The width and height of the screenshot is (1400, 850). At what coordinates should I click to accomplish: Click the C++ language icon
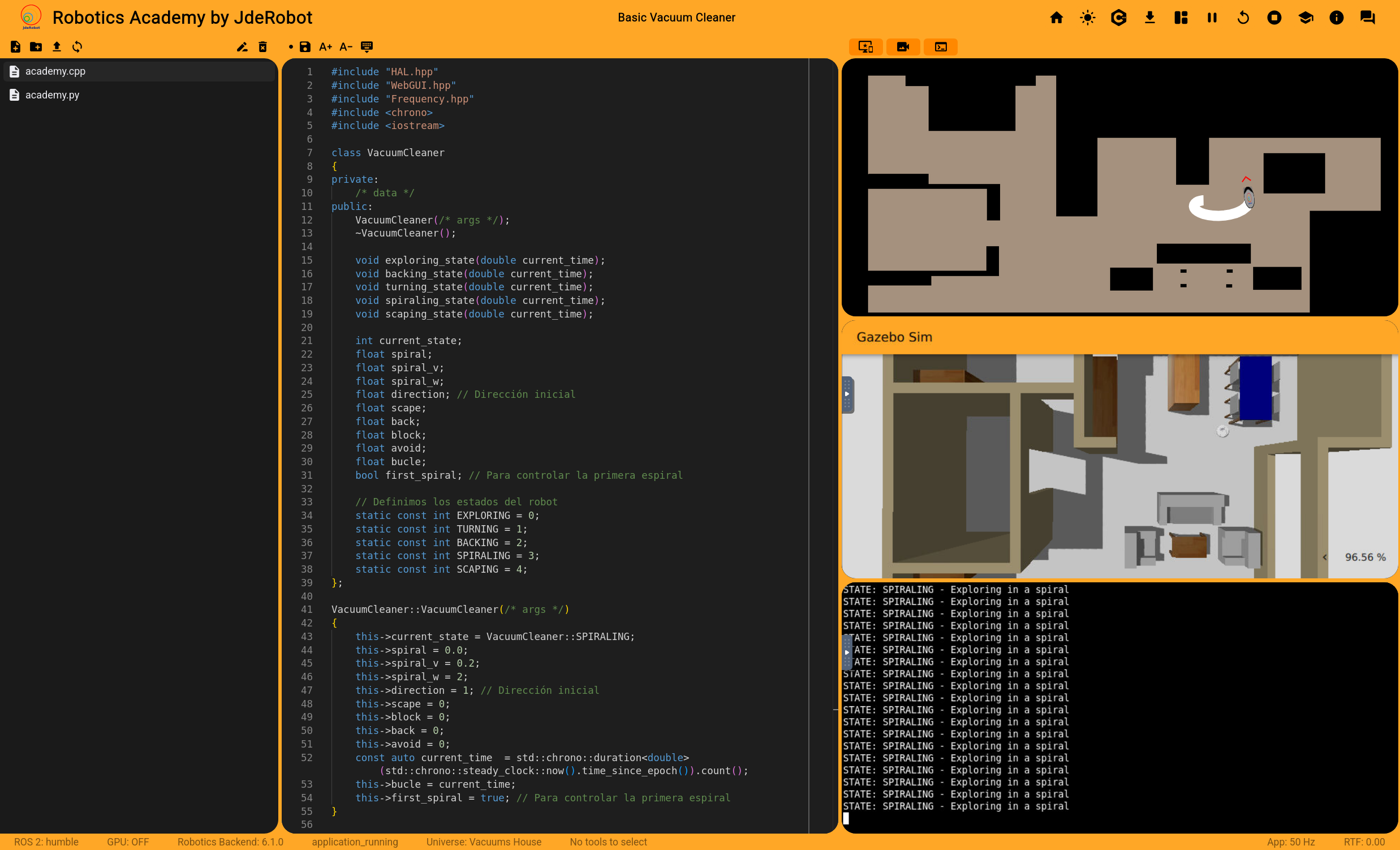click(1118, 18)
